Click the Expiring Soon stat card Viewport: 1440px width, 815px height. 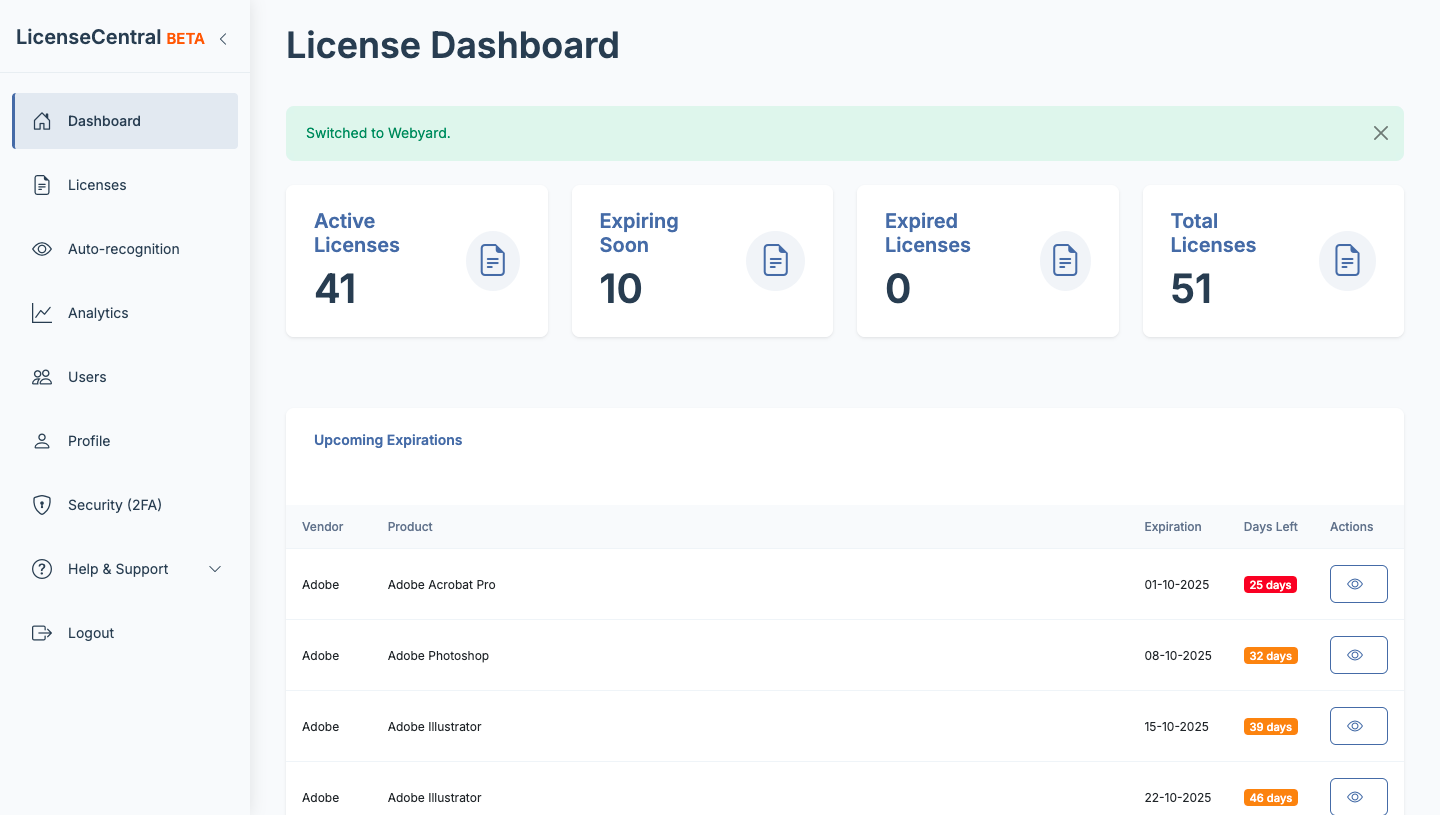tap(702, 261)
